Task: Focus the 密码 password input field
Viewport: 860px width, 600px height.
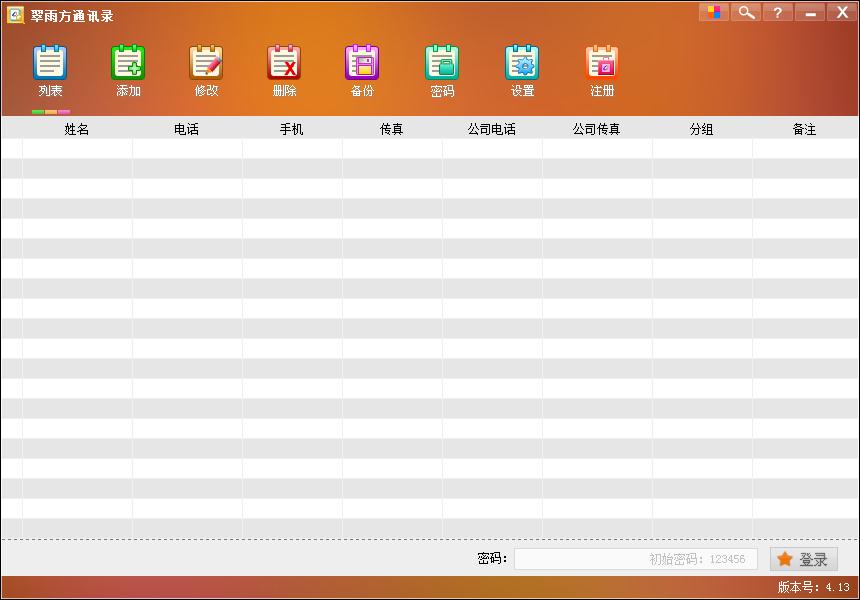Action: (x=635, y=559)
